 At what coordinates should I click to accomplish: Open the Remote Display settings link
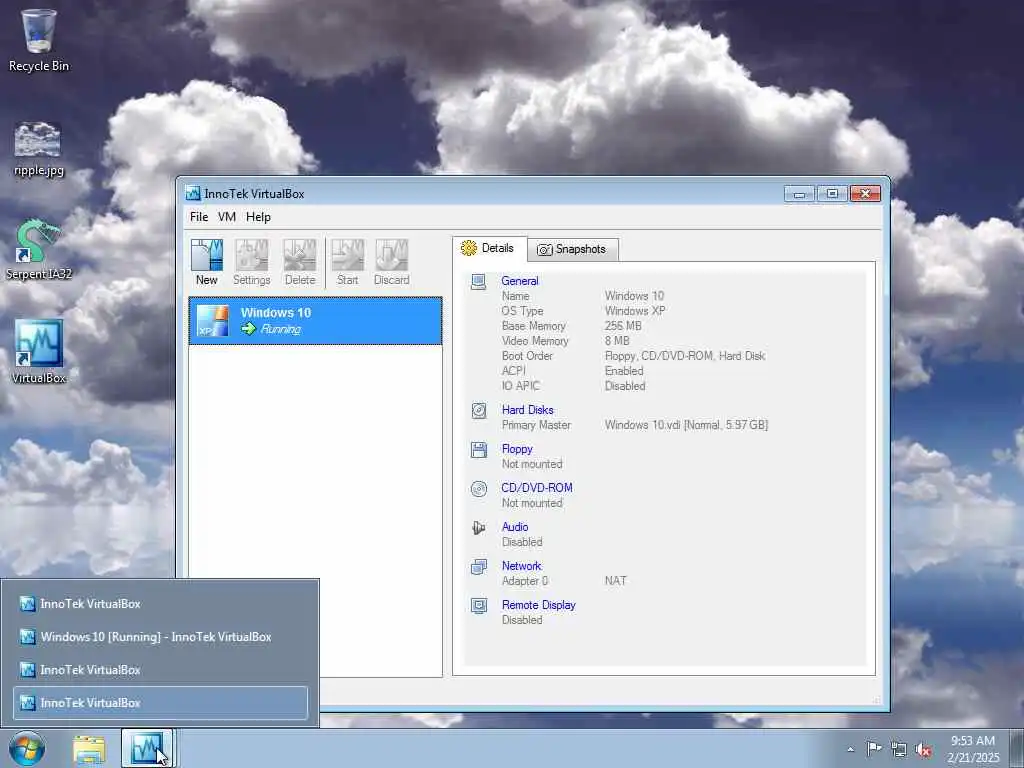coord(539,605)
